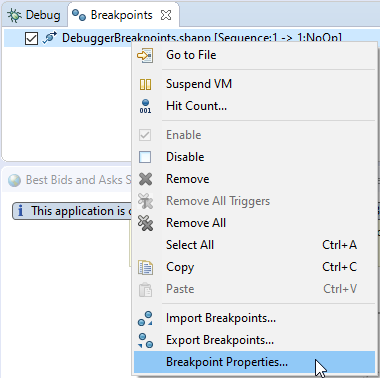
Task: Click the Export Breakpoints icon
Action: [145, 340]
